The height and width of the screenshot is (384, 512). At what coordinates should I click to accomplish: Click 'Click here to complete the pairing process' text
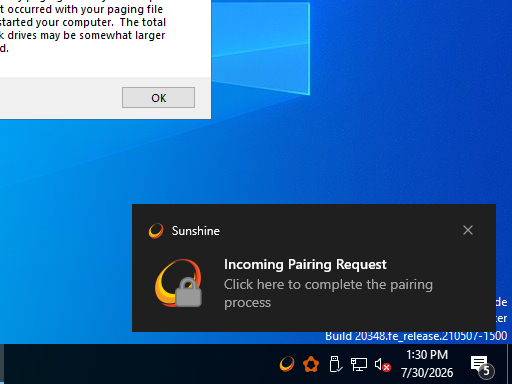tap(328, 293)
